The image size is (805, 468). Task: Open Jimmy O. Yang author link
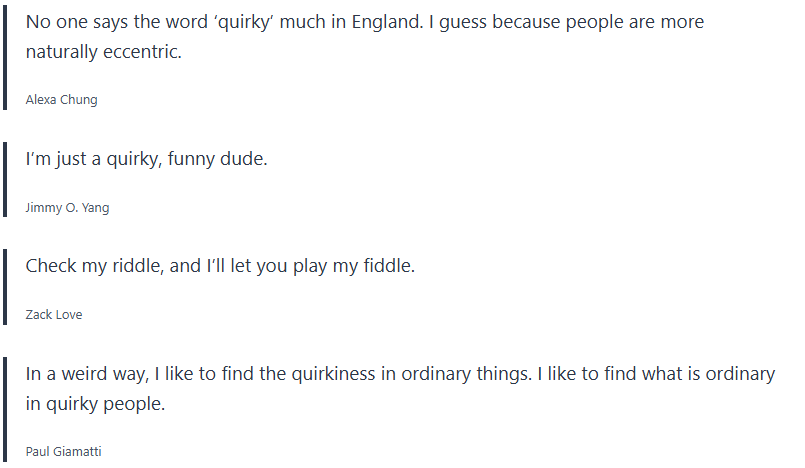click(x=66, y=207)
